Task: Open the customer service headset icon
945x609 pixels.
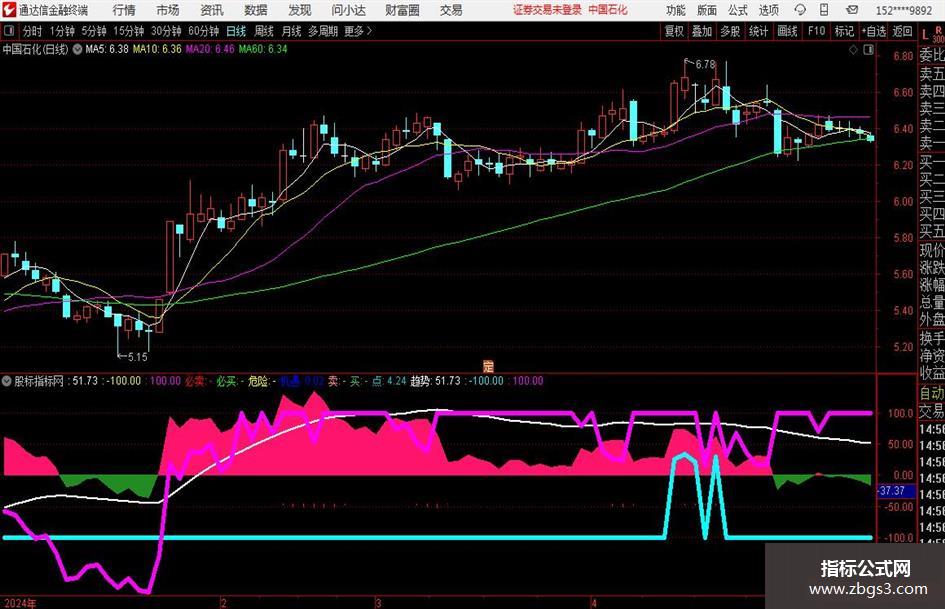Action: tap(800, 10)
